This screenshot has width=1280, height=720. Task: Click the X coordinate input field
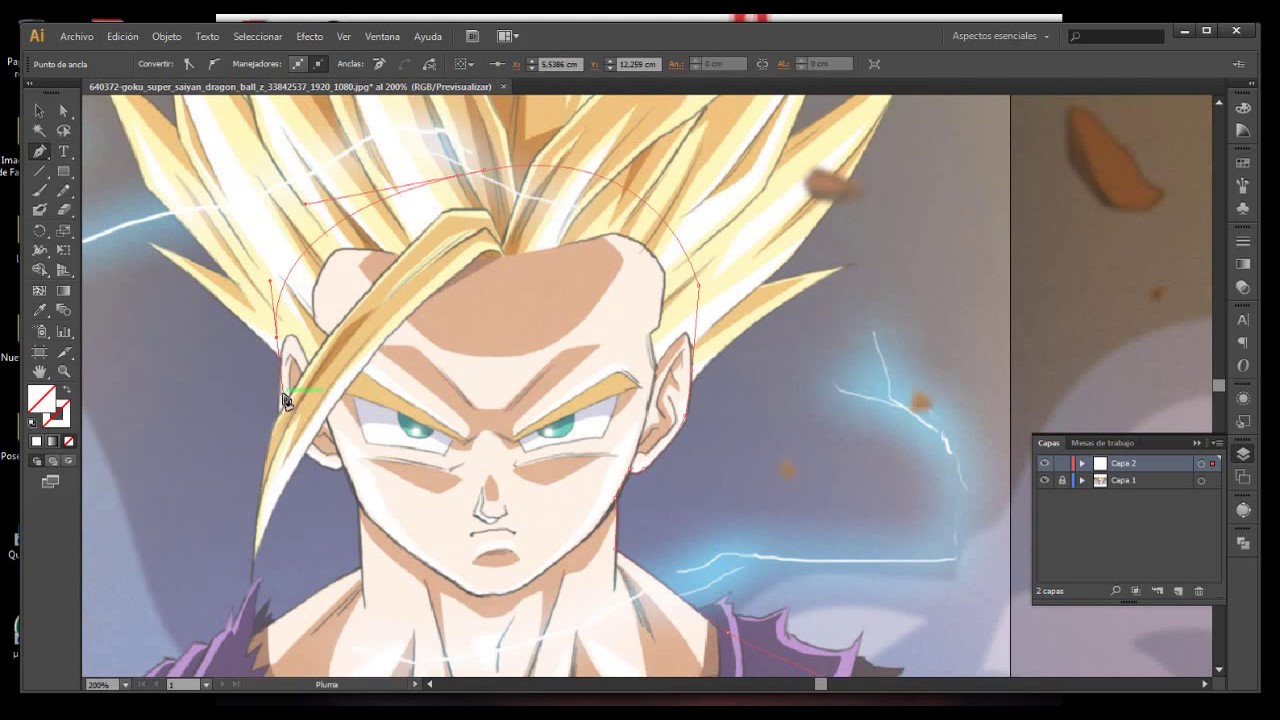(x=560, y=64)
